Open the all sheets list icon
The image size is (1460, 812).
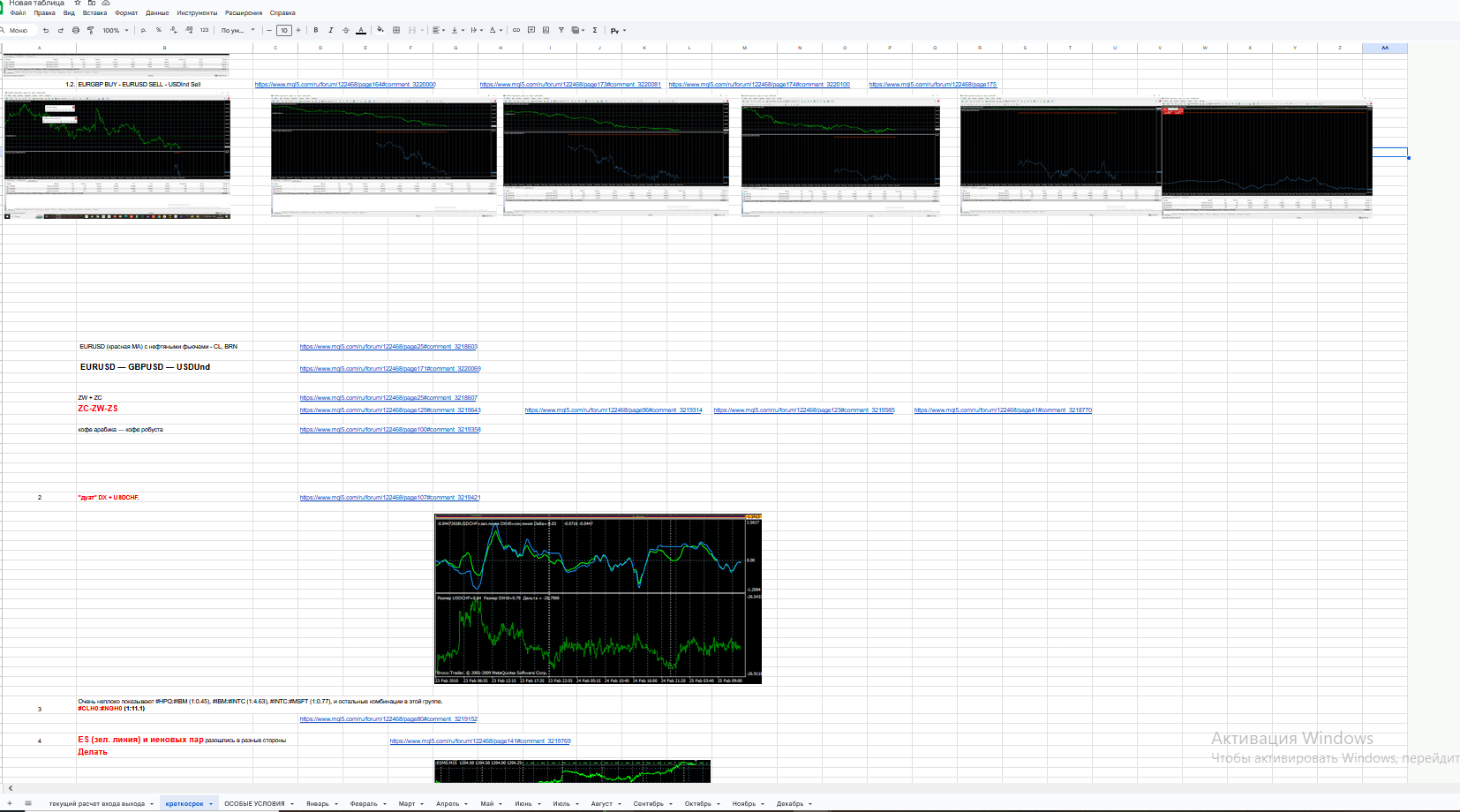pos(28,803)
